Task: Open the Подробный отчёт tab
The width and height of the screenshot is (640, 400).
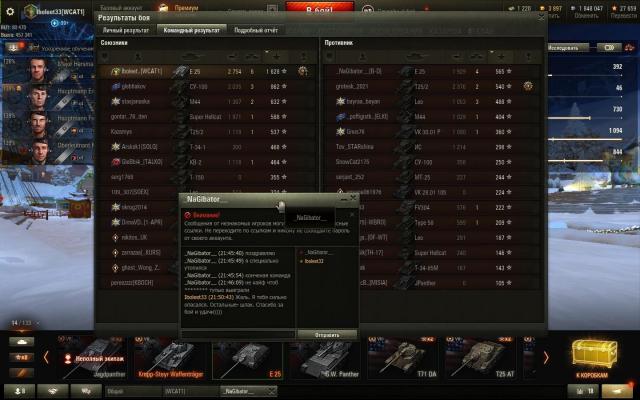Action: click(257, 31)
